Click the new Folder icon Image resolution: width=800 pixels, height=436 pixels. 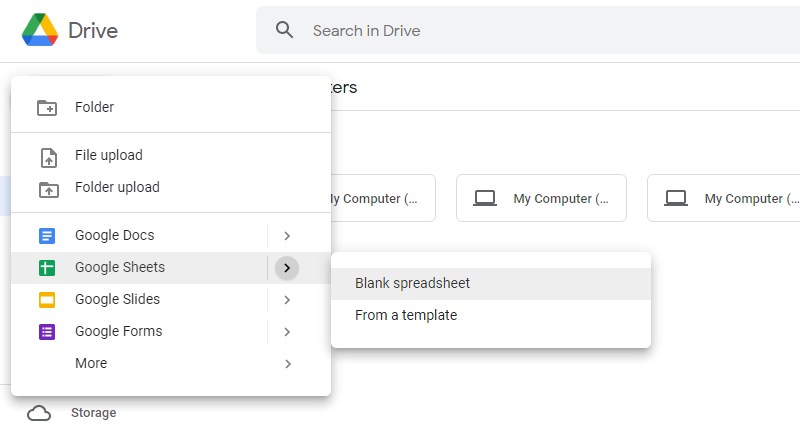[x=47, y=108]
